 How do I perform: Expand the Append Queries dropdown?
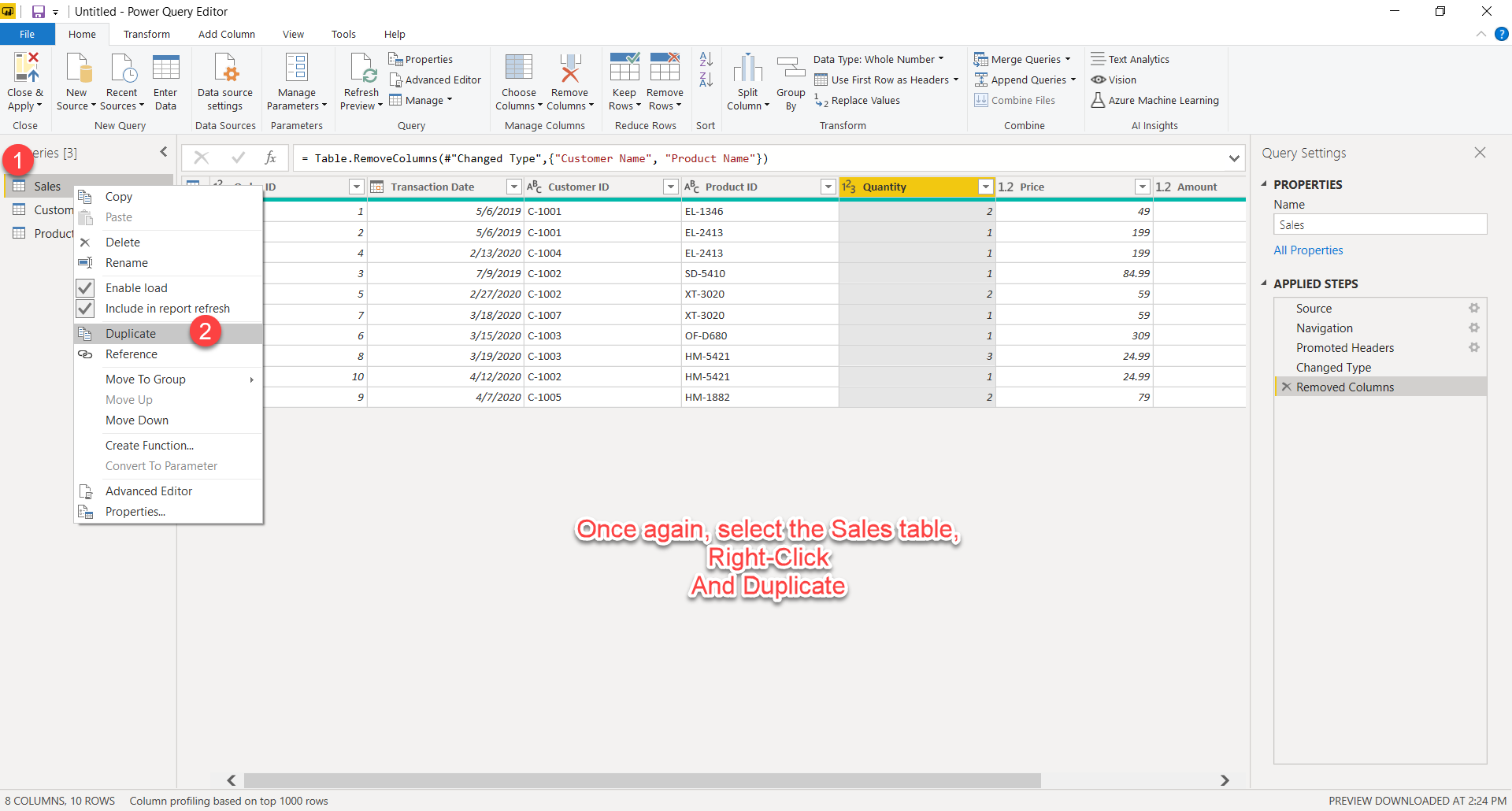pos(1073,80)
